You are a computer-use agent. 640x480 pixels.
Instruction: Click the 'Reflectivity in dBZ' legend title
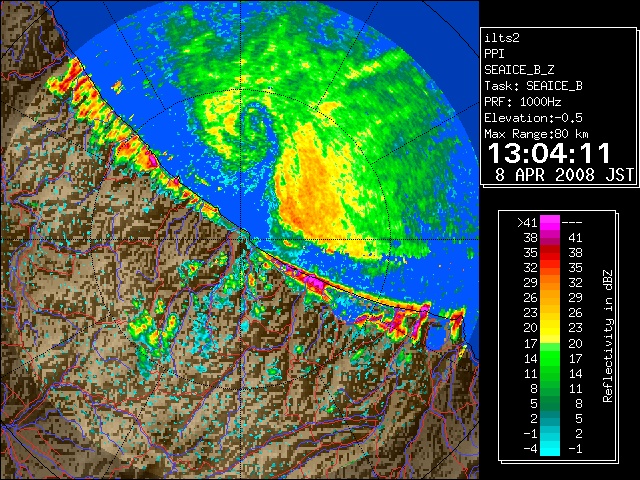coord(608,336)
